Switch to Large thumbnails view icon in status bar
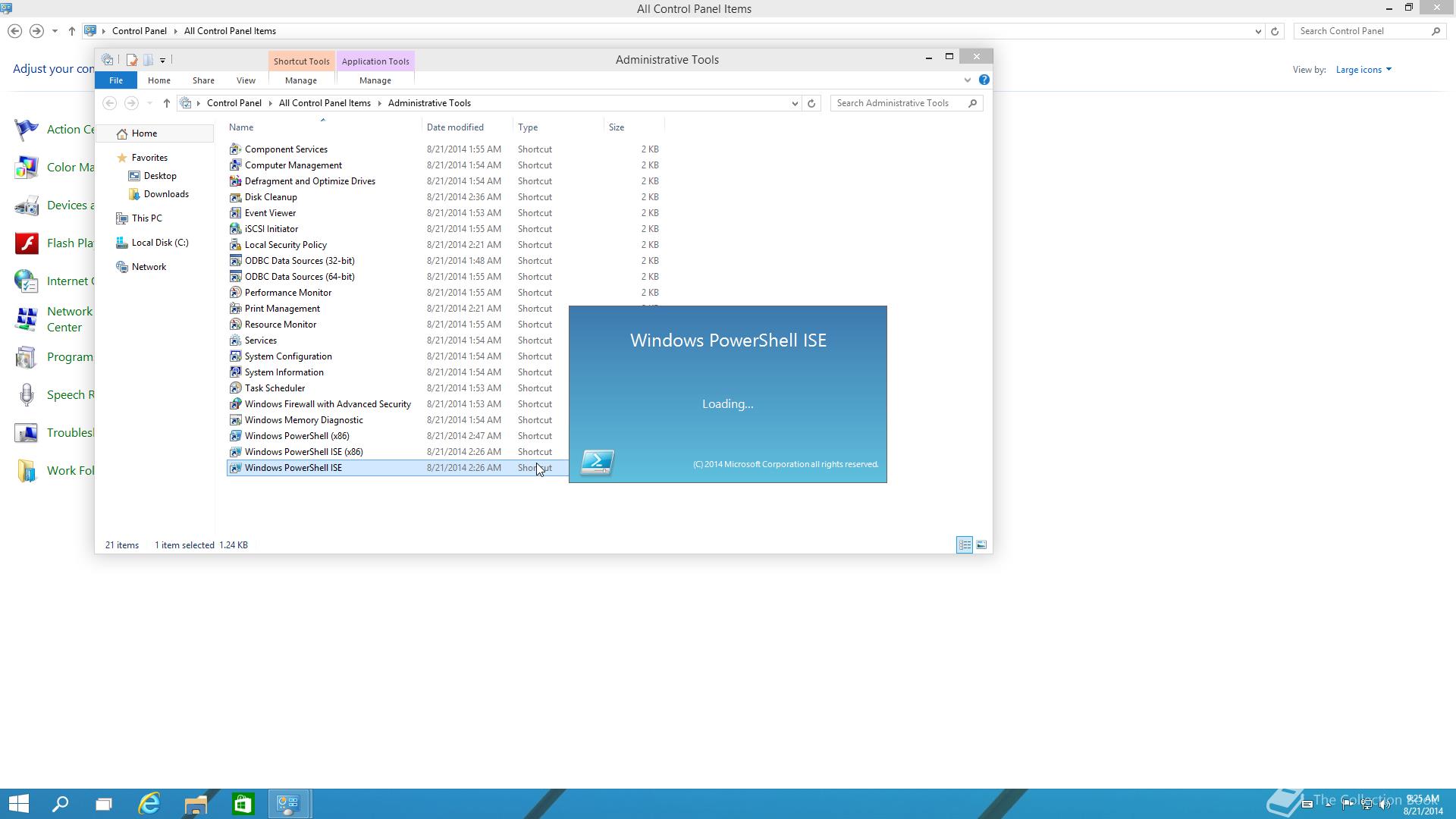Image resolution: width=1456 pixels, height=819 pixels. pos(981,544)
